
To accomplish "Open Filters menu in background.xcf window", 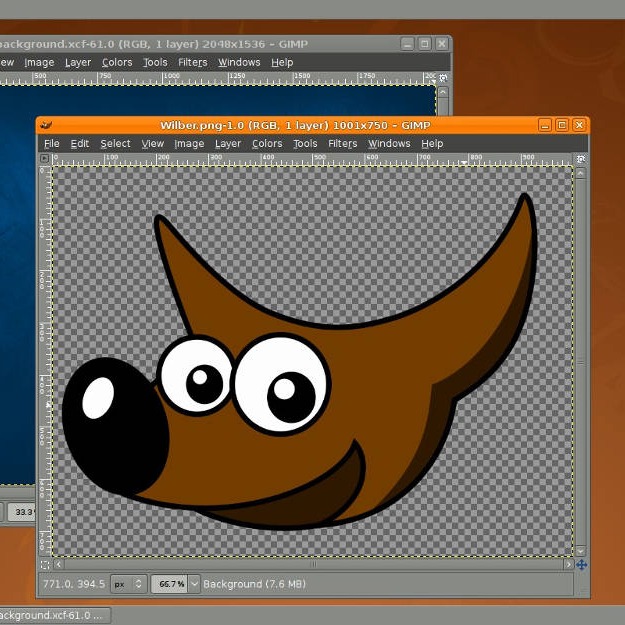I will (x=193, y=63).
